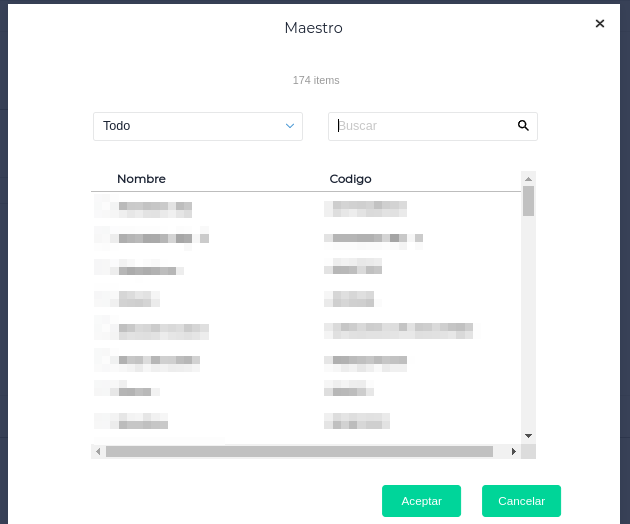Open the Todo filter dropdown
630x524 pixels.
[x=197, y=126]
